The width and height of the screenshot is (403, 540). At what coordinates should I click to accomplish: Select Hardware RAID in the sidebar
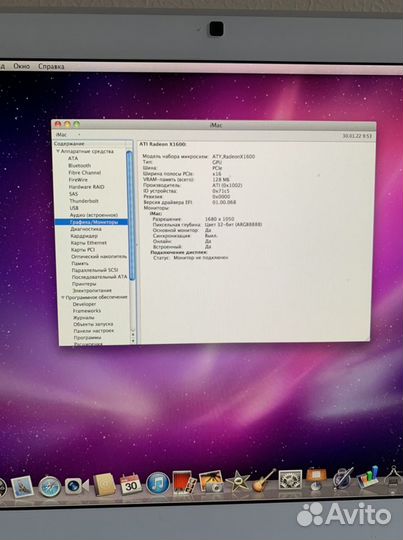(x=86, y=187)
